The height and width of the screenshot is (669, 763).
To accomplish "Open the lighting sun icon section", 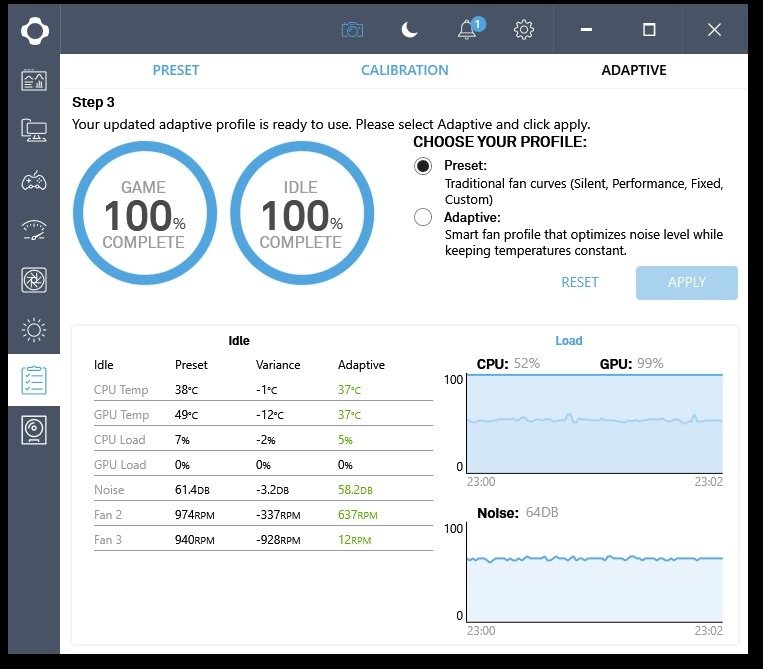I will click(x=34, y=329).
